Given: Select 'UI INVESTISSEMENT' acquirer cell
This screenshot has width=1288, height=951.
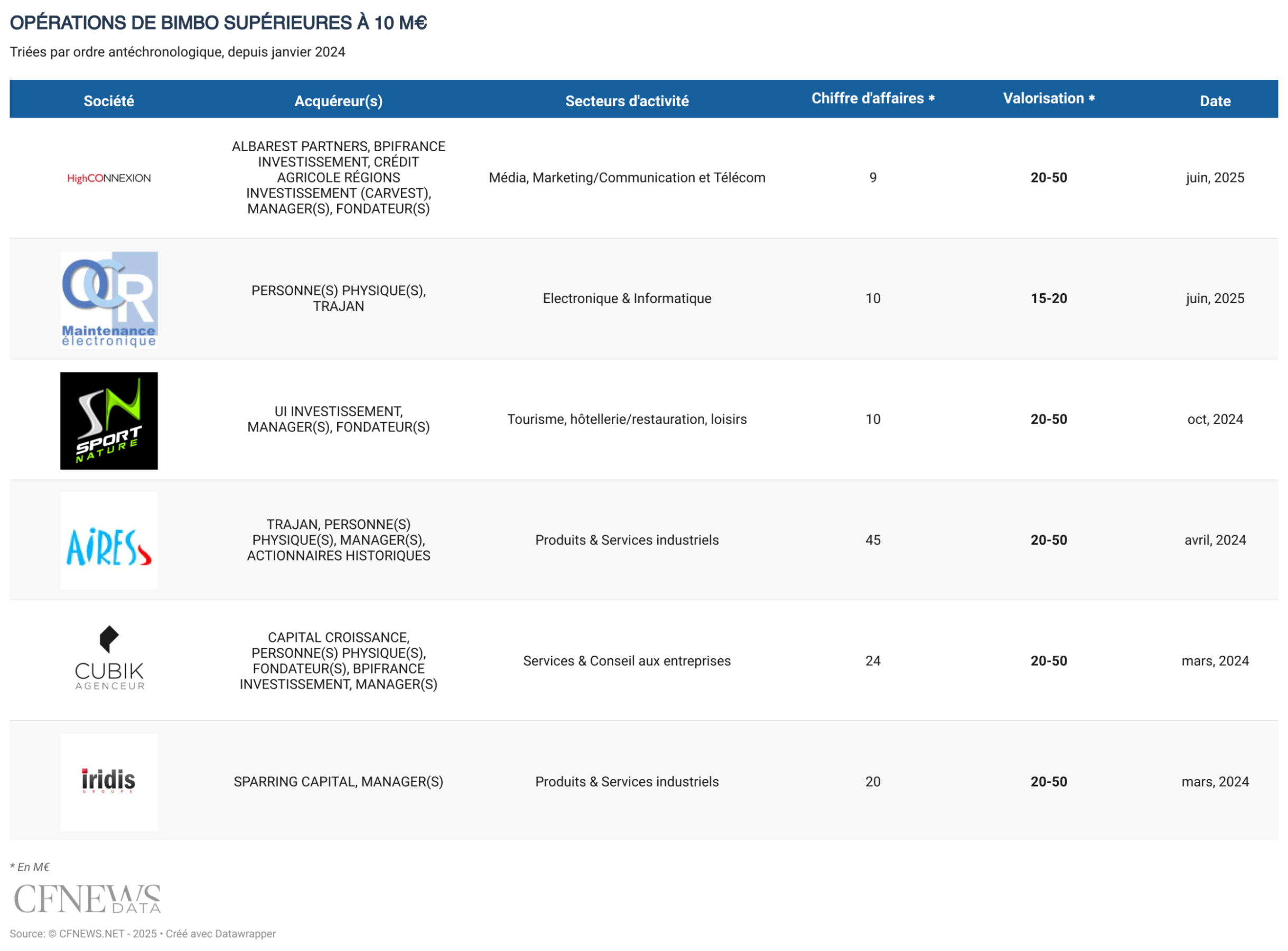Looking at the screenshot, I should click(339, 419).
